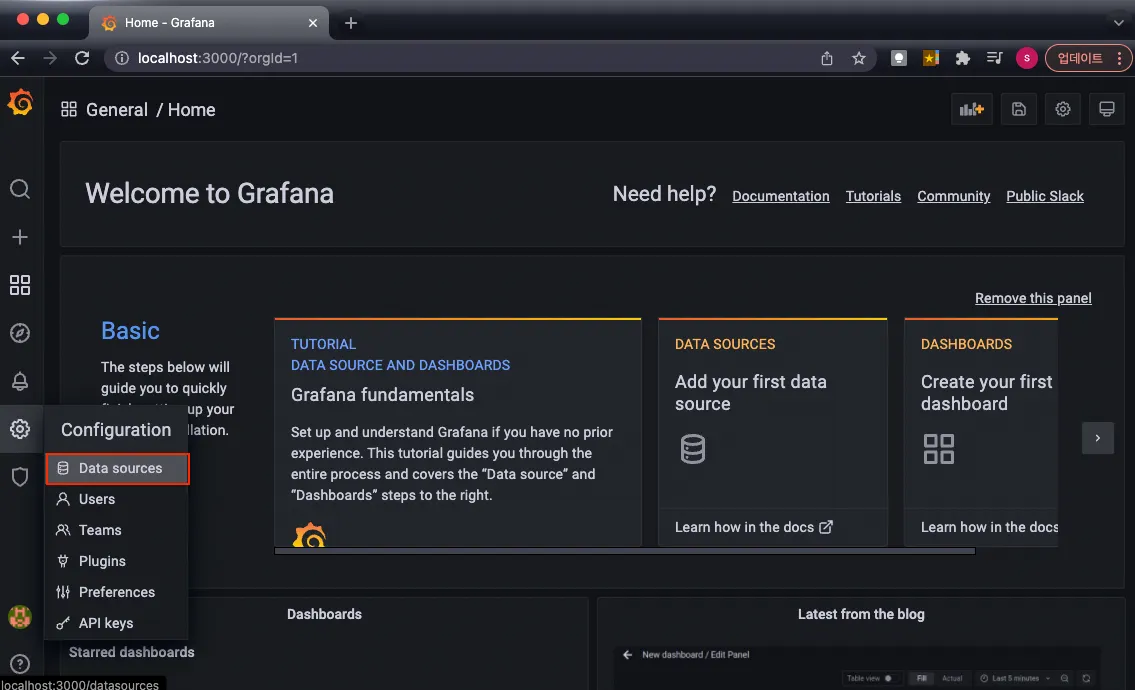Click the database icon in Data Sources card
The height and width of the screenshot is (690, 1135).
point(693,449)
